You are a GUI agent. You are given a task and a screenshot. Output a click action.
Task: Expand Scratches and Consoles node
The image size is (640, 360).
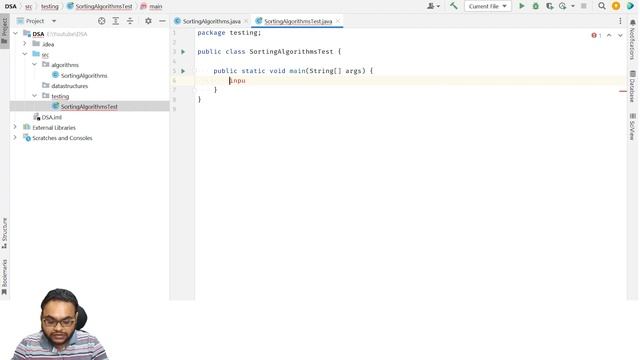pos(16,138)
